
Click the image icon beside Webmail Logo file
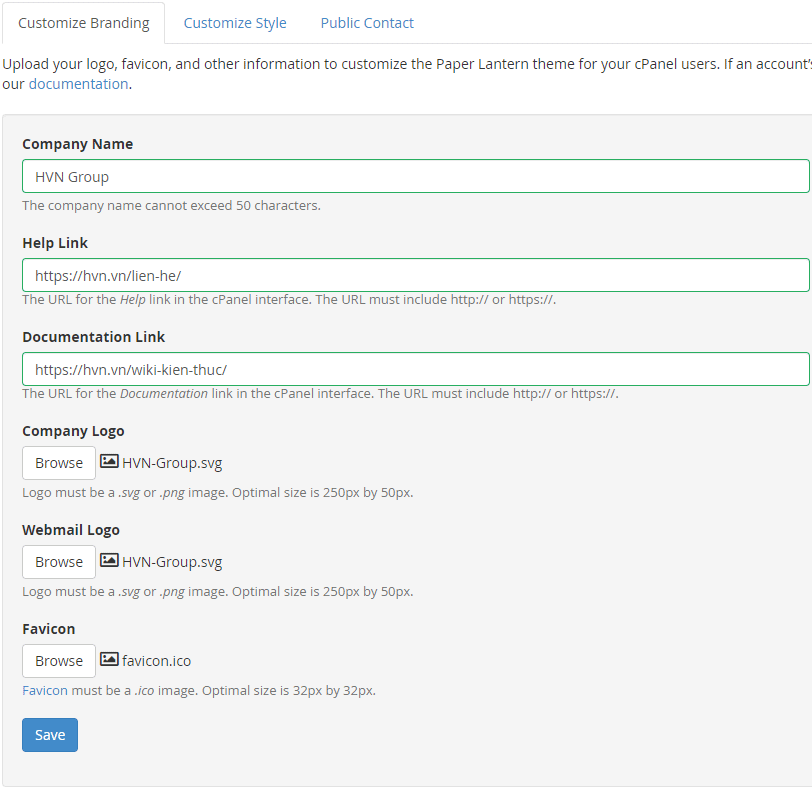[x=109, y=561]
